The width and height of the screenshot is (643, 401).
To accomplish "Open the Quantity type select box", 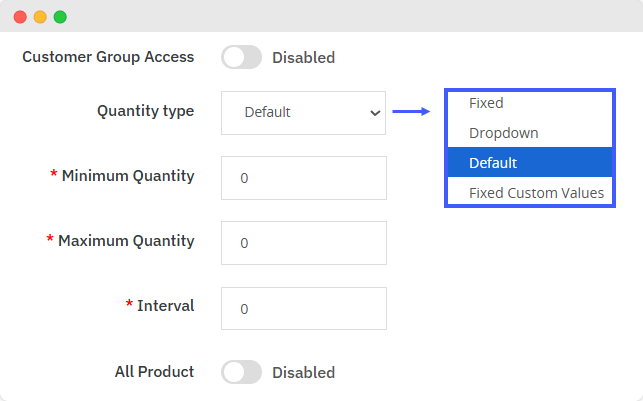I will (x=303, y=113).
